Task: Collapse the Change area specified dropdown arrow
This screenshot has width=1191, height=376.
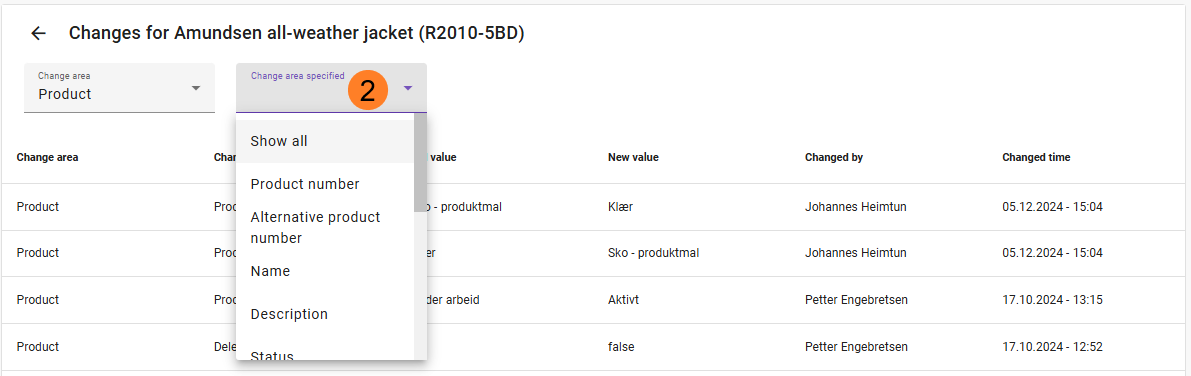Action: click(x=408, y=88)
